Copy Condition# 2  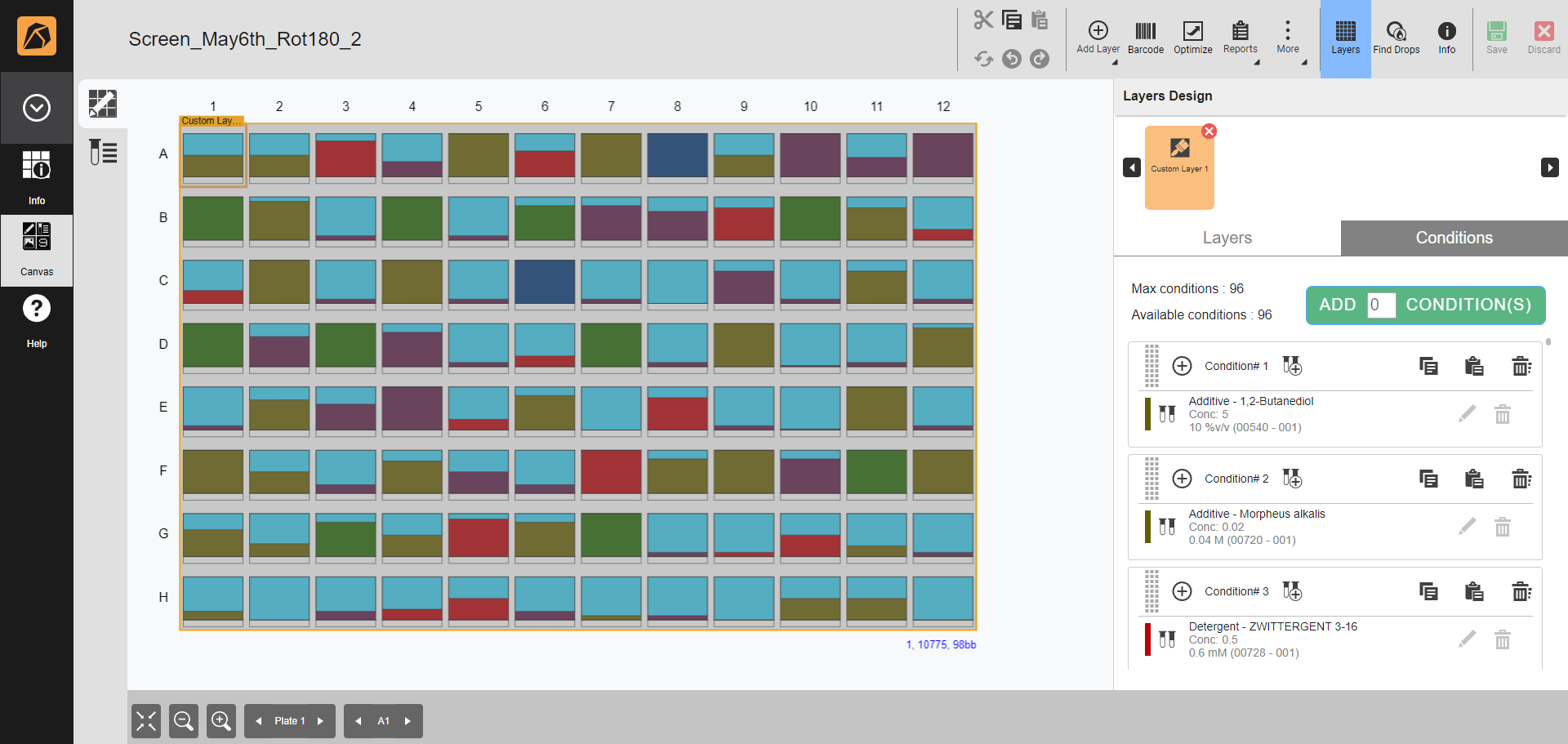click(1428, 479)
